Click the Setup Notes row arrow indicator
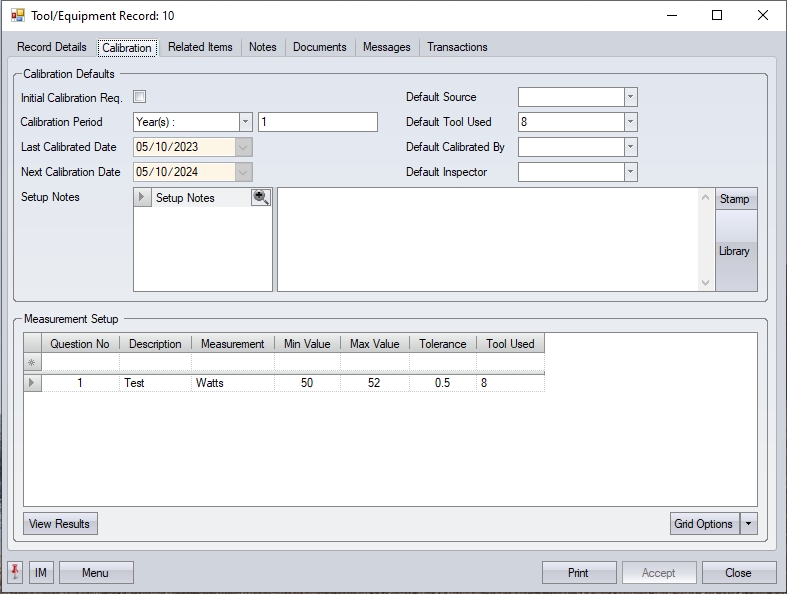 pyautogui.click(x=143, y=198)
